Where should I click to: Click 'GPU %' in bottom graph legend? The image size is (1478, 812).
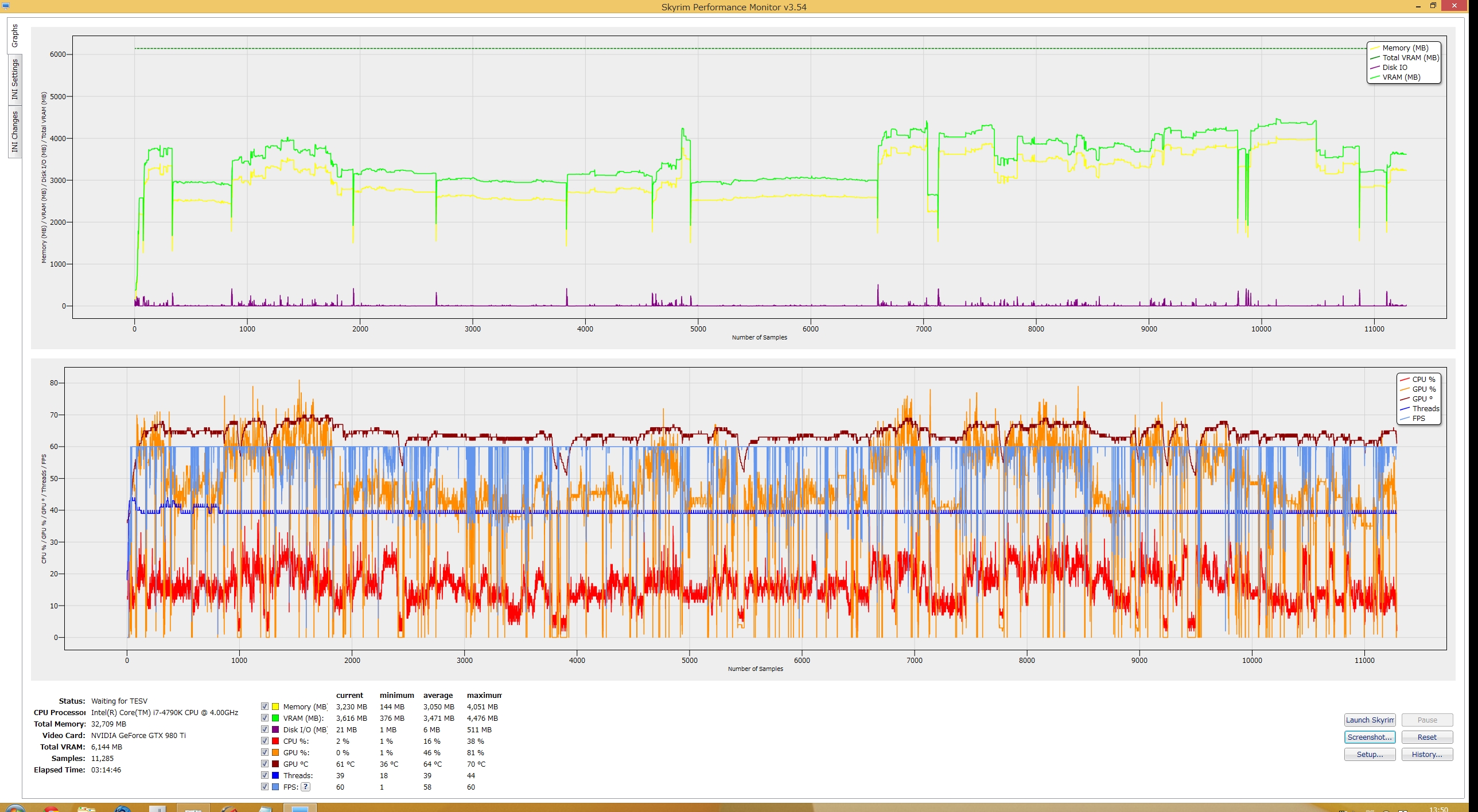tap(1423, 389)
